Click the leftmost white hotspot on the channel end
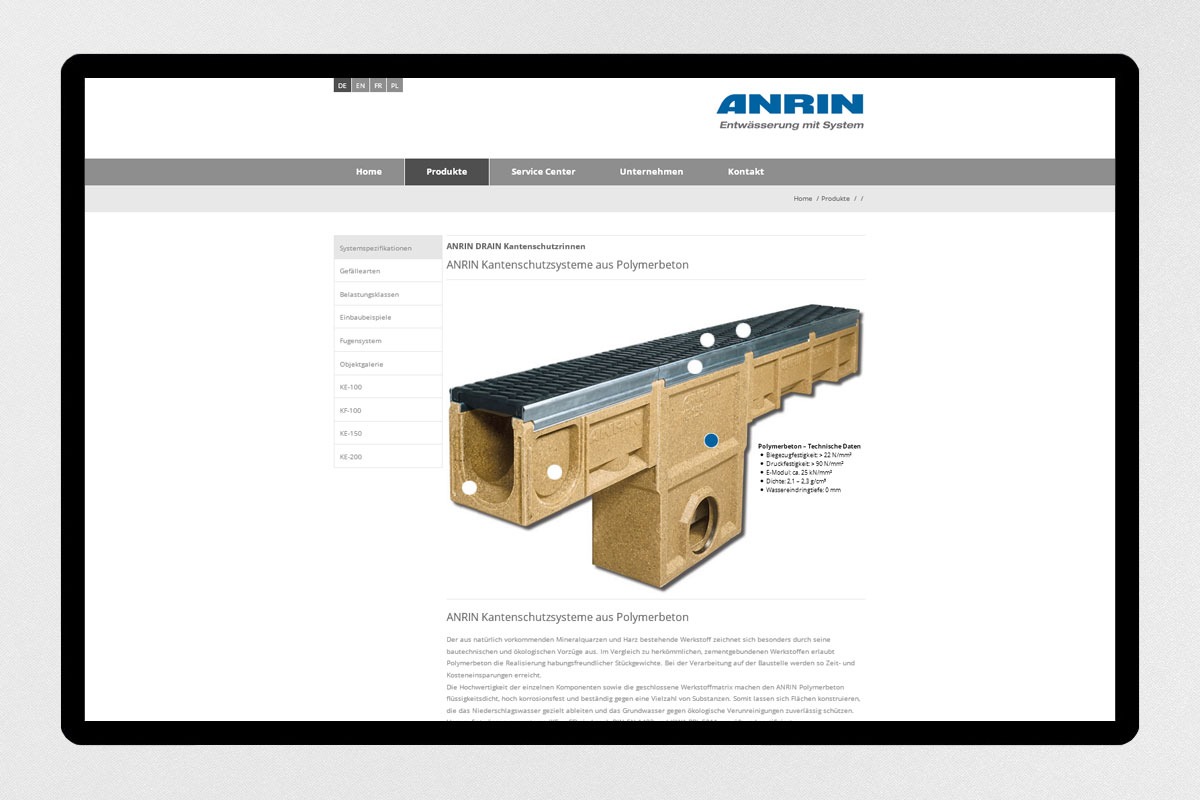Image resolution: width=1200 pixels, height=800 pixels. click(469, 488)
